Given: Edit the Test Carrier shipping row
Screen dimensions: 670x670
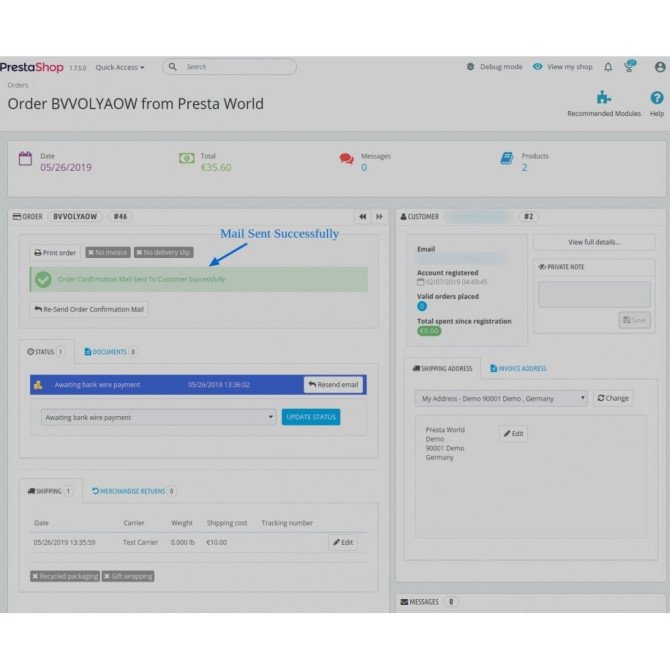Looking at the screenshot, I should coord(343,542).
